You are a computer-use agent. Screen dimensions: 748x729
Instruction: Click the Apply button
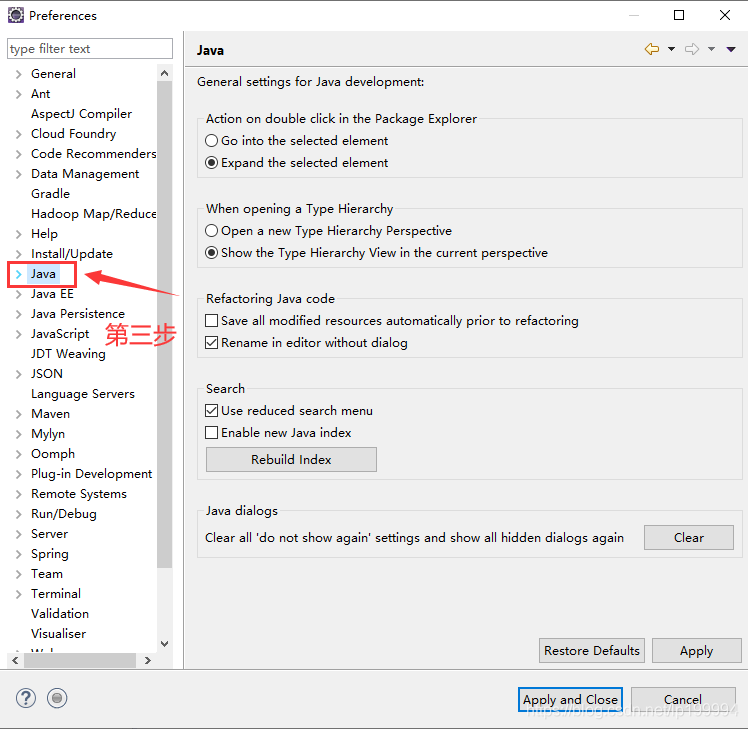coord(696,651)
